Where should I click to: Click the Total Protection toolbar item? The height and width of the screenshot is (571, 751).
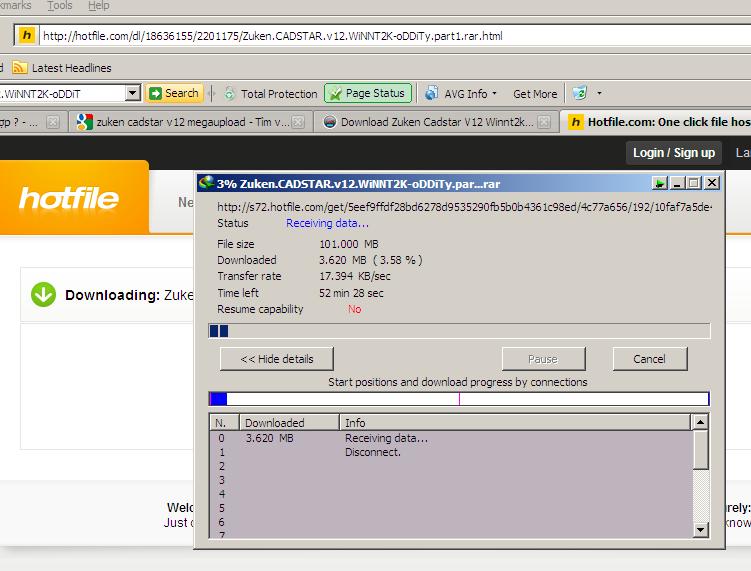pyautogui.click(x=271, y=94)
